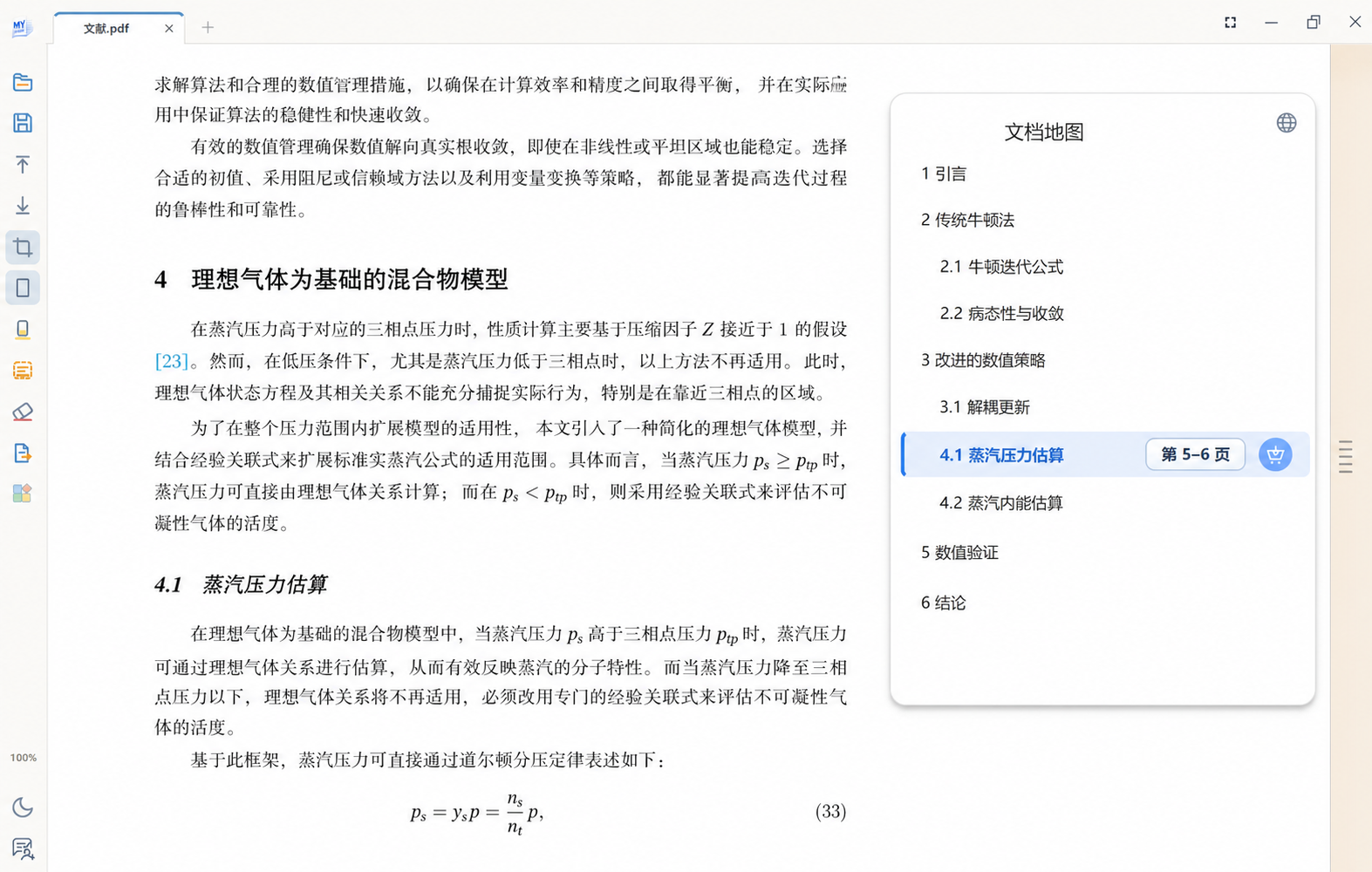This screenshot has height=872, width=1372.
Task: Click the orange text-box annotation icon
Action: coord(23,371)
